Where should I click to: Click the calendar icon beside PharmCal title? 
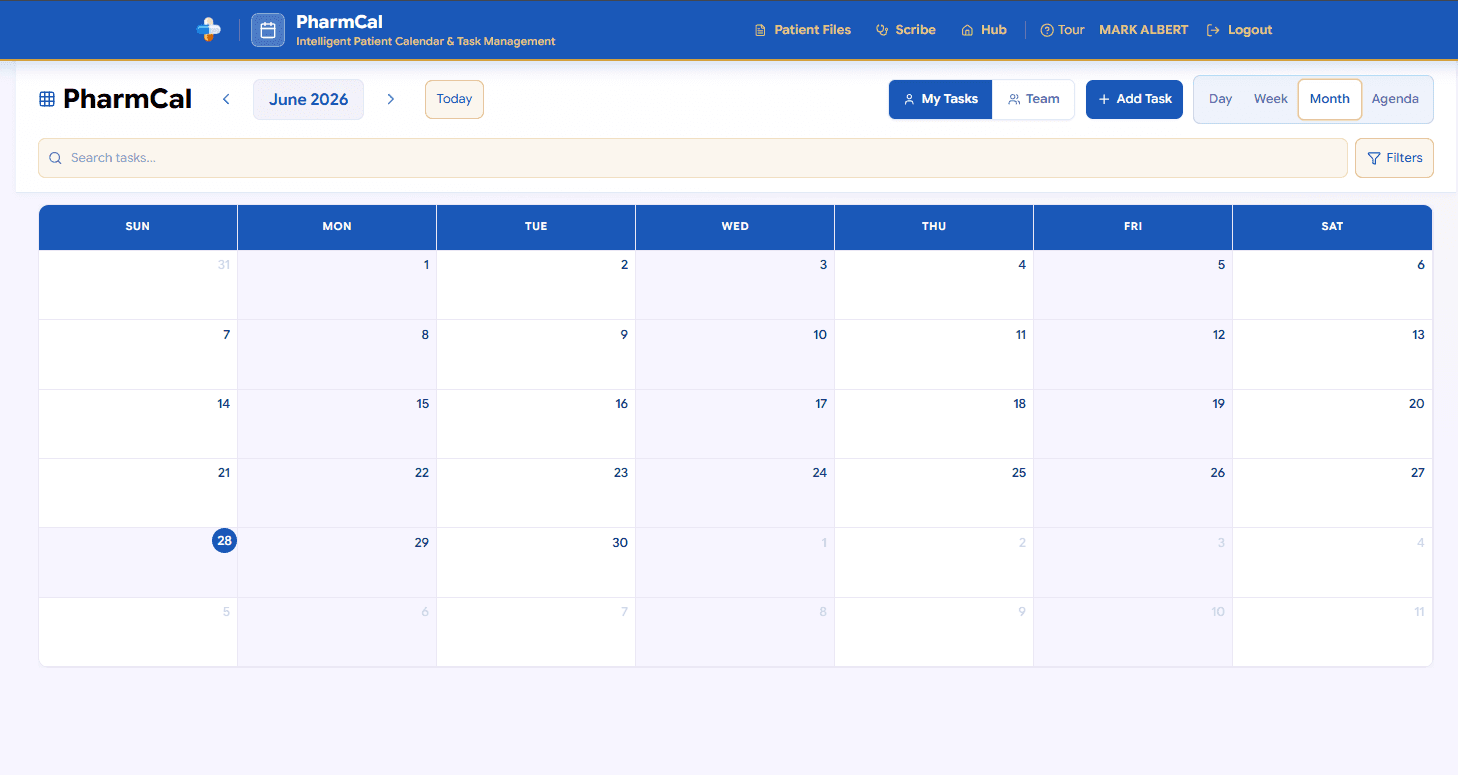tap(268, 30)
